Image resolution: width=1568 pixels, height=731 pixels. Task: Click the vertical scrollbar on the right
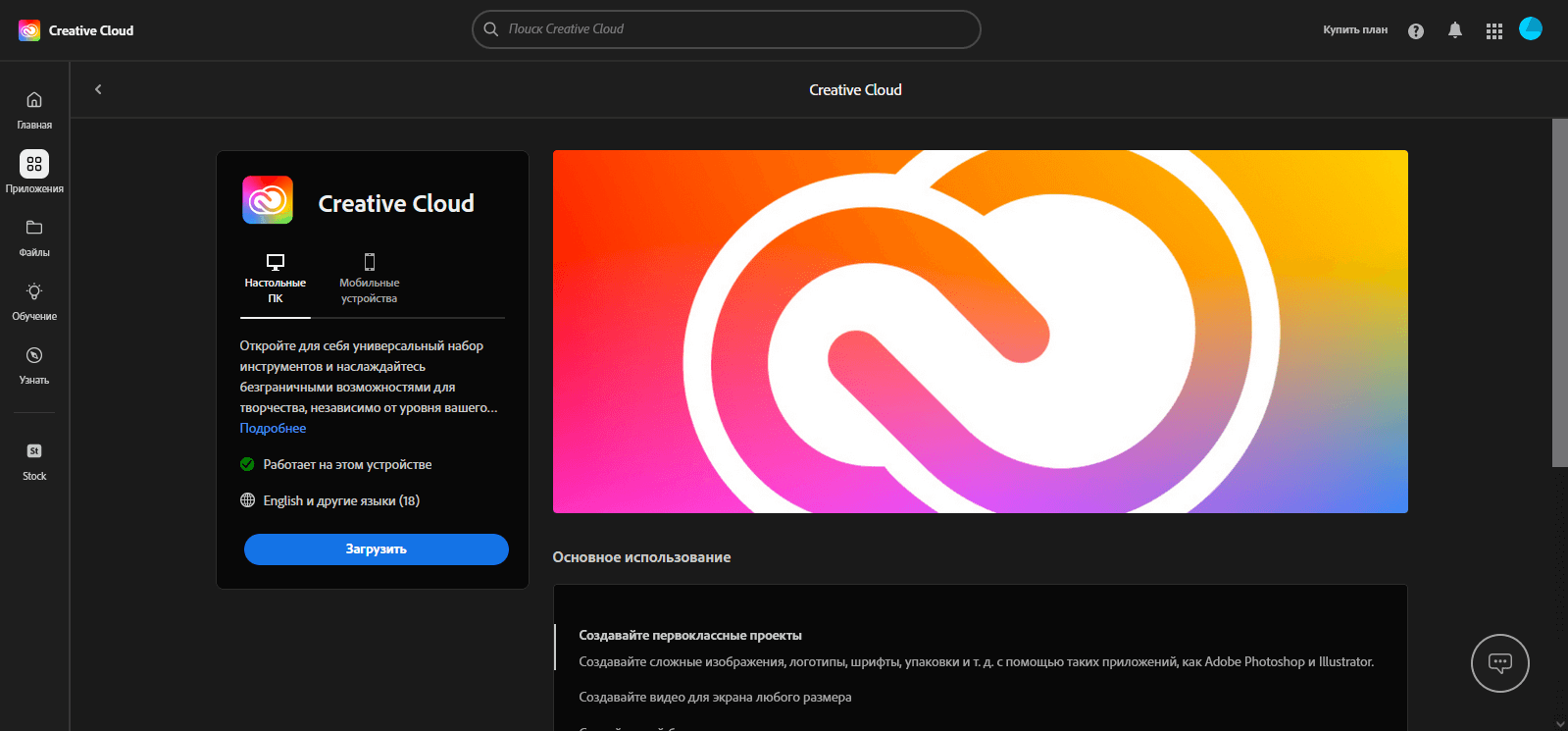[1559, 294]
